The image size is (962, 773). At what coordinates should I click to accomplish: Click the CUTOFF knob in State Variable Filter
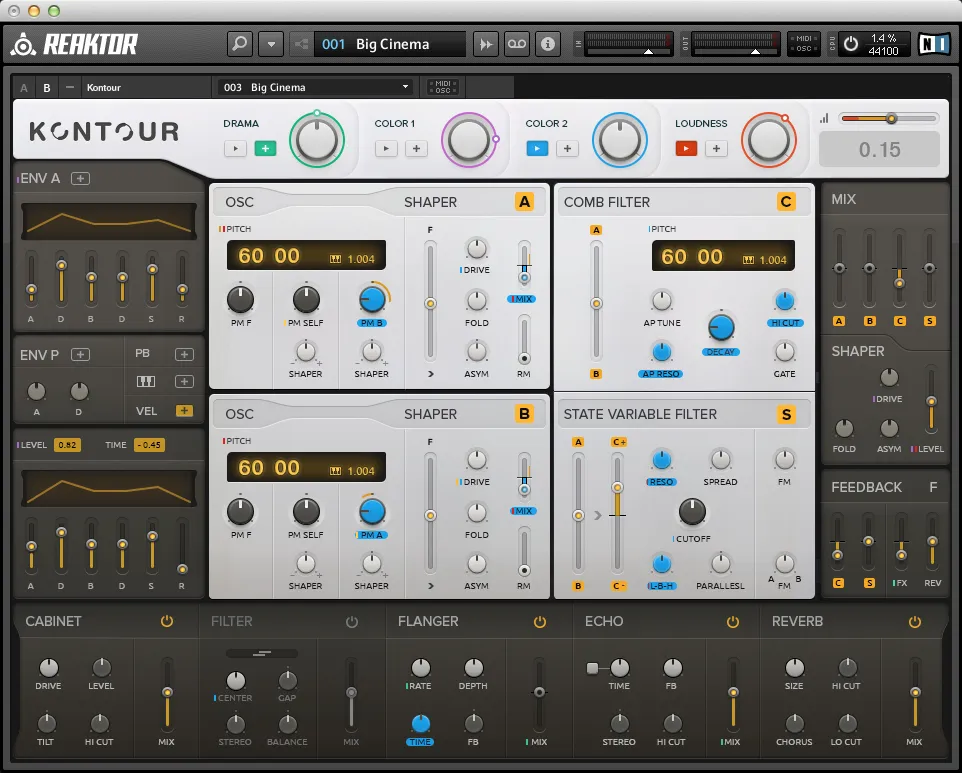point(692,512)
